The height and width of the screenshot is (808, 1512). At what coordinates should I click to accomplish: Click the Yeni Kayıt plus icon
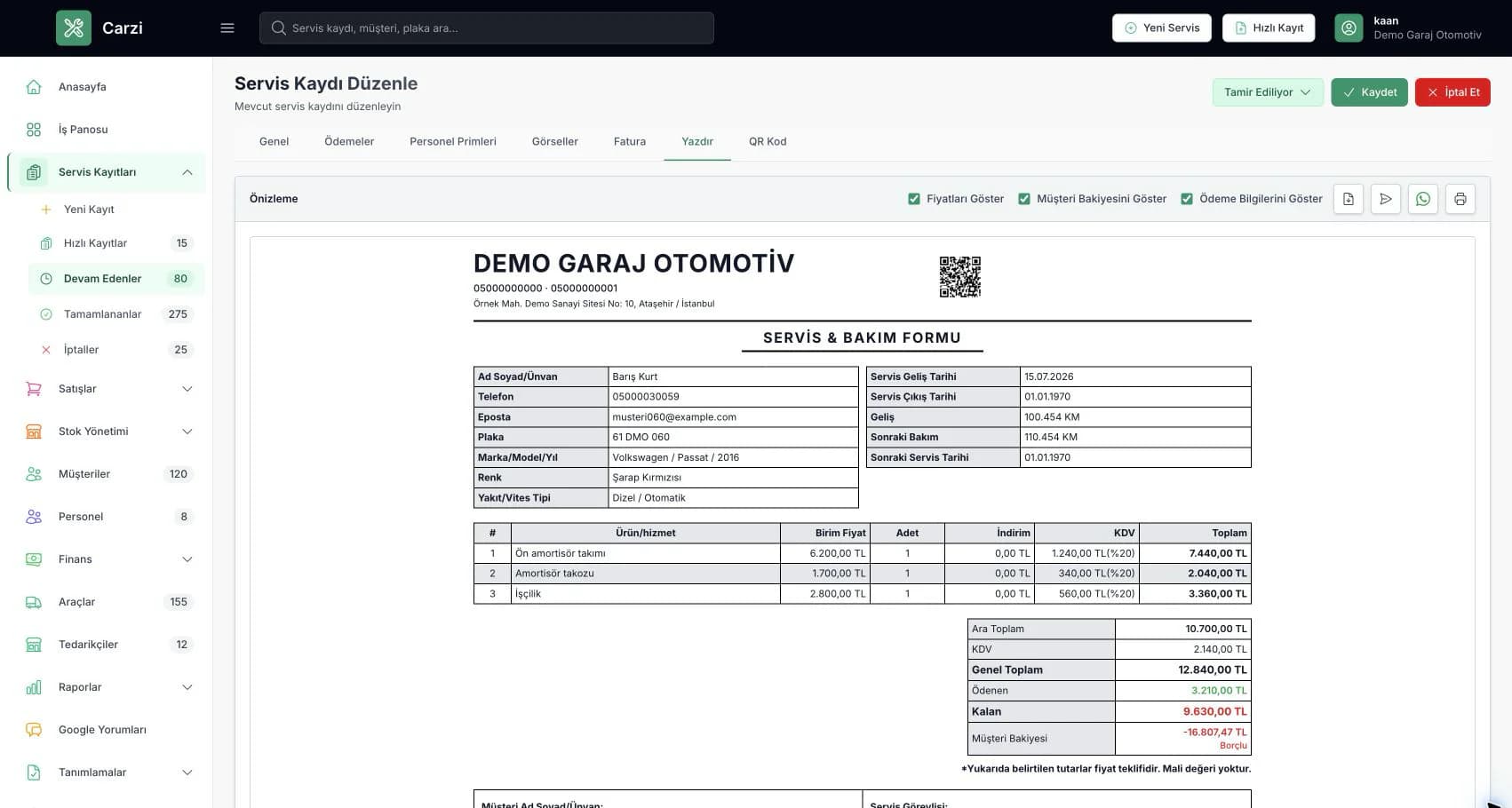coord(46,210)
